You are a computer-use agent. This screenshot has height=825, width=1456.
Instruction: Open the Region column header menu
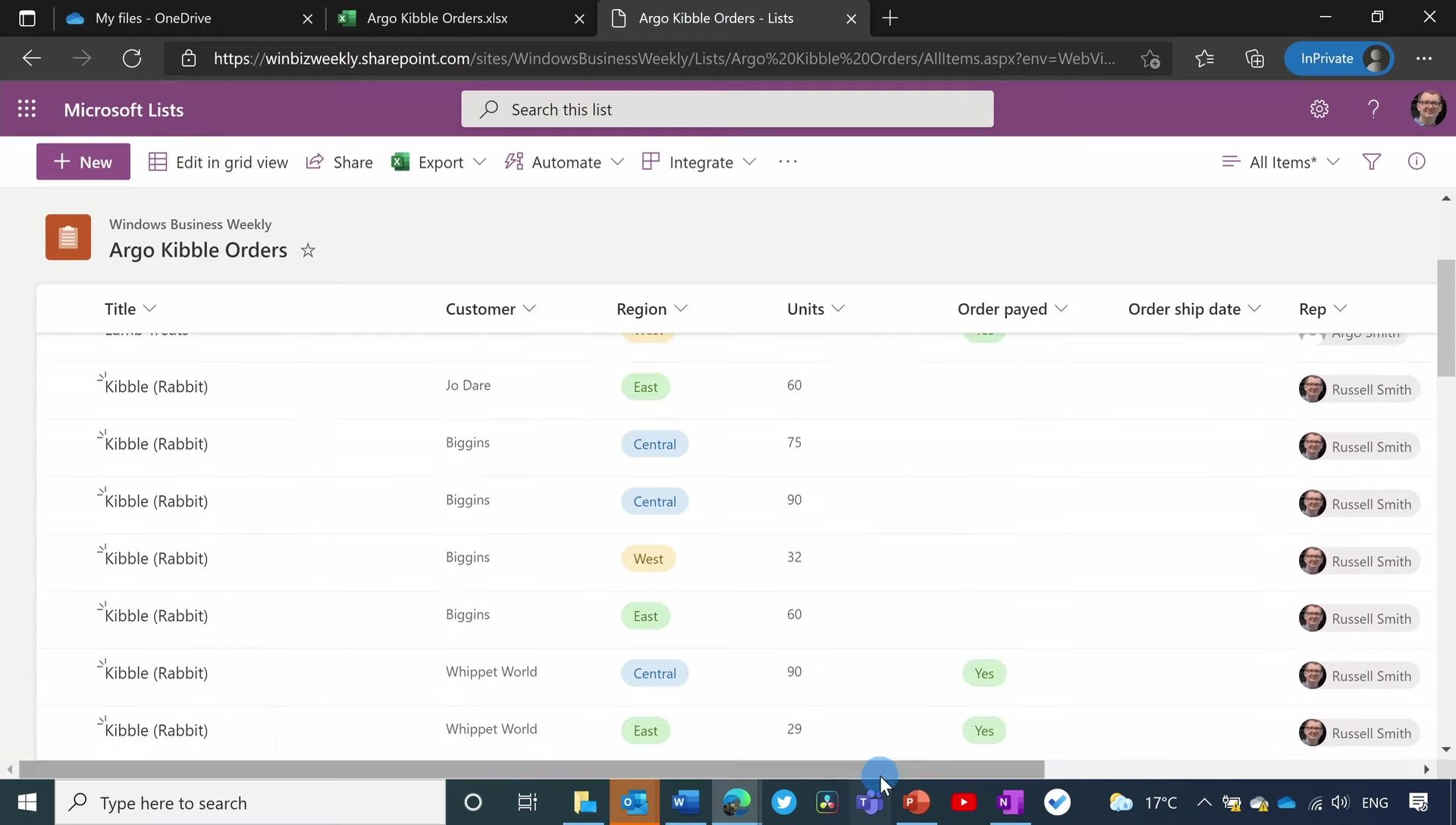pyautogui.click(x=652, y=309)
